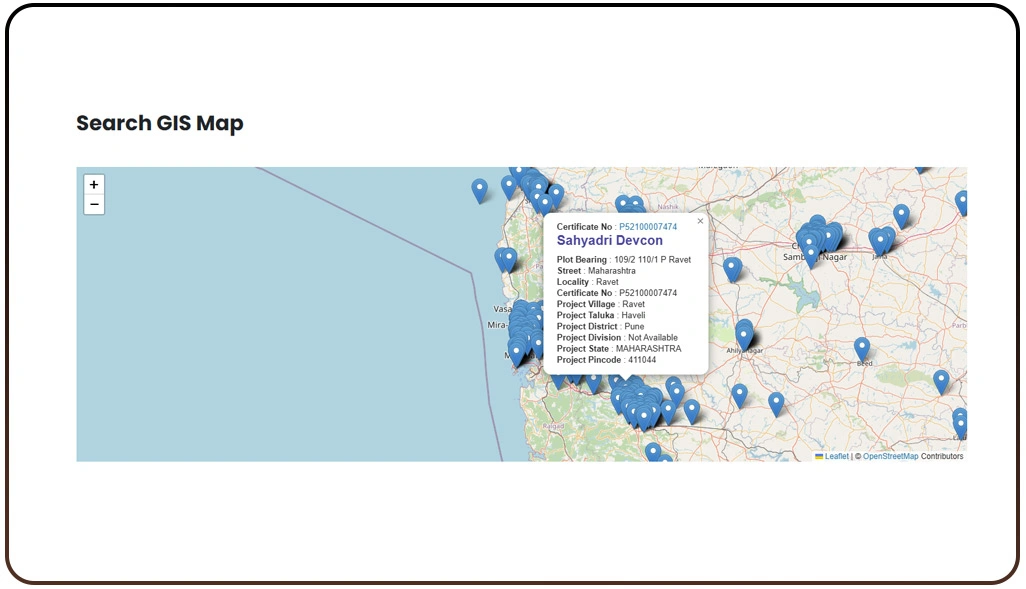
Task: Zoom in using the map's plus control
Action: click(x=93, y=184)
